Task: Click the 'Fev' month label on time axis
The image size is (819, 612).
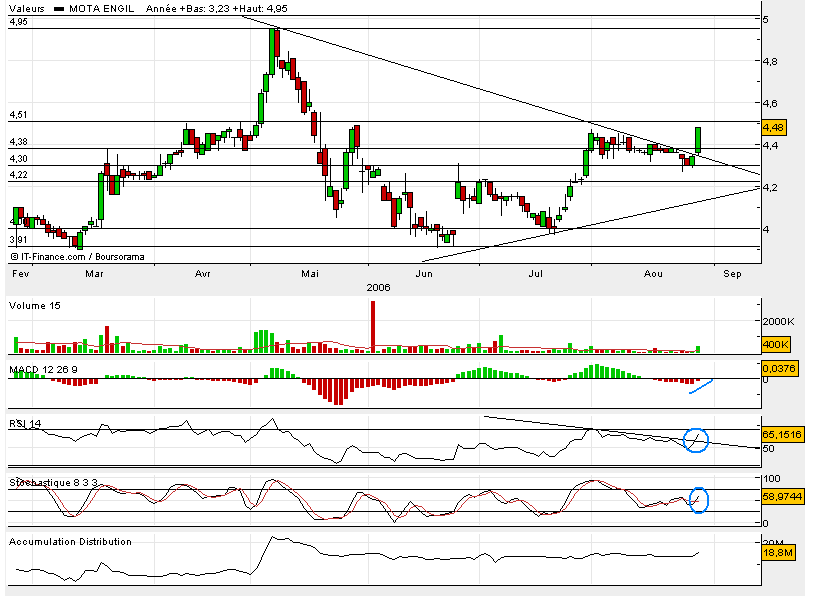Action: coord(20,274)
